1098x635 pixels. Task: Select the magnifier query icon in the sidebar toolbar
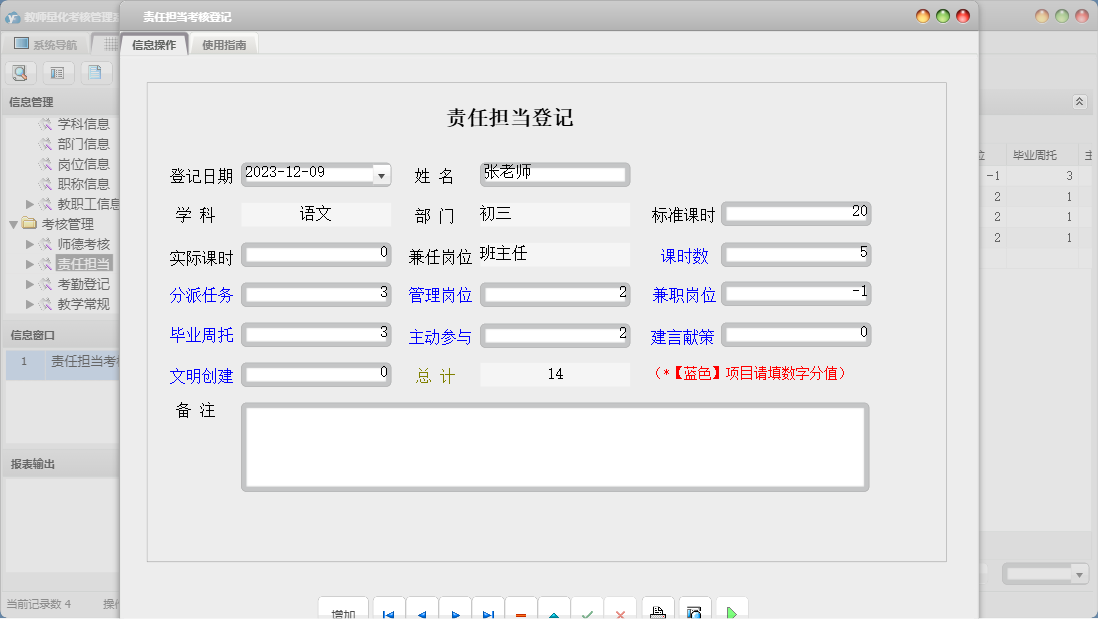pos(20,73)
